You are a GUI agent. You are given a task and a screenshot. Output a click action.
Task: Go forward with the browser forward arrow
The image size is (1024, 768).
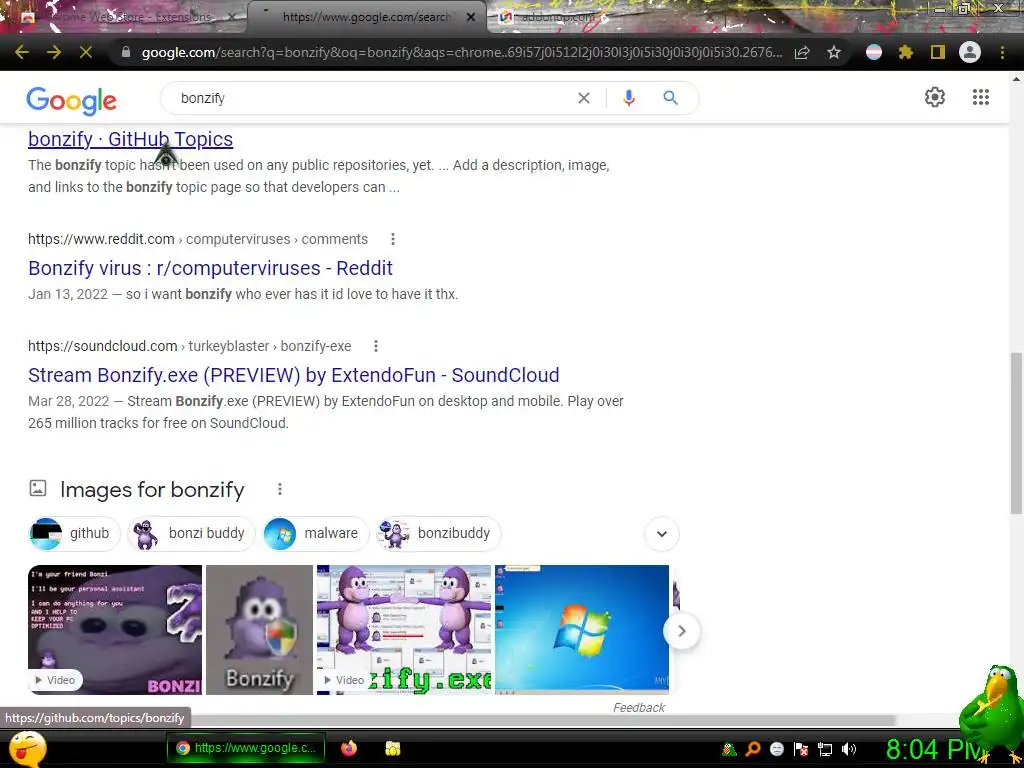pyautogui.click(x=54, y=52)
